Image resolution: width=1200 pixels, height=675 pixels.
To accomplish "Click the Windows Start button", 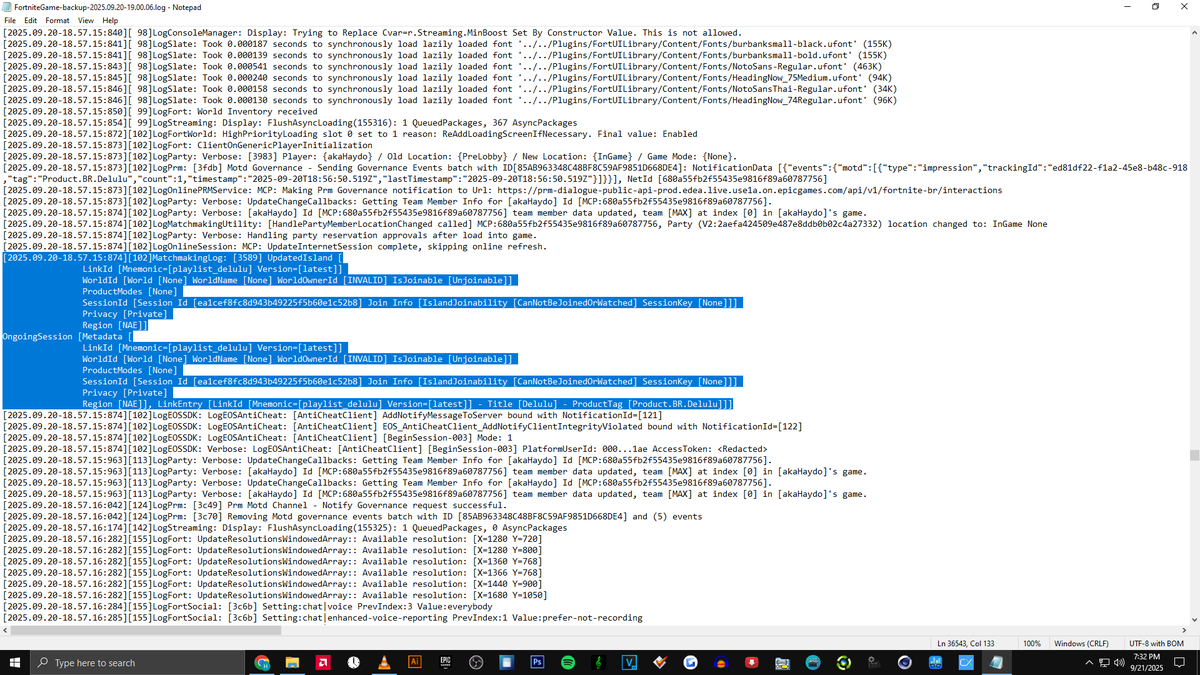I will (x=15, y=662).
